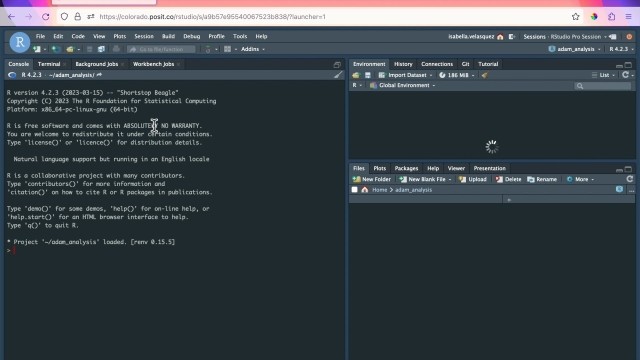Click the Upload button
Screen dimensions: 640x360
[473, 179]
